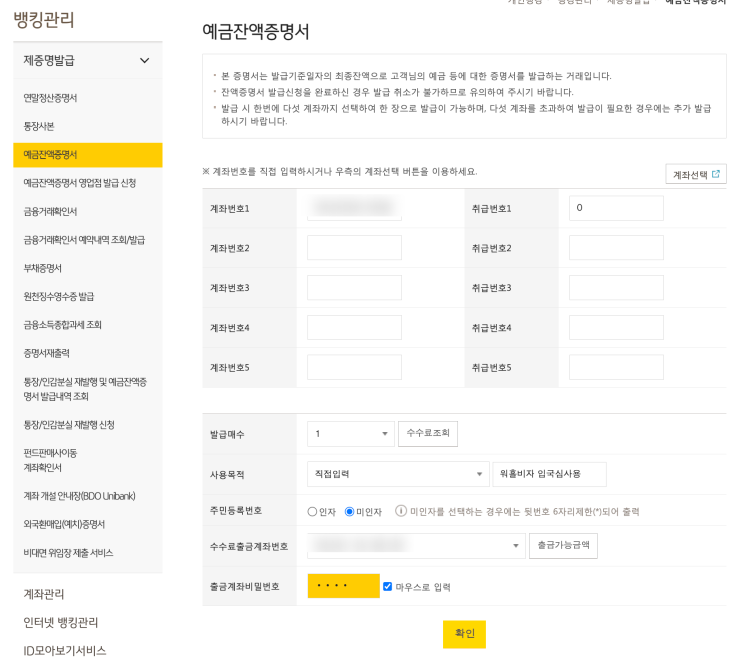Click the 취급번호2 input field
Screen dimensions: 743x665
click(x=616, y=248)
